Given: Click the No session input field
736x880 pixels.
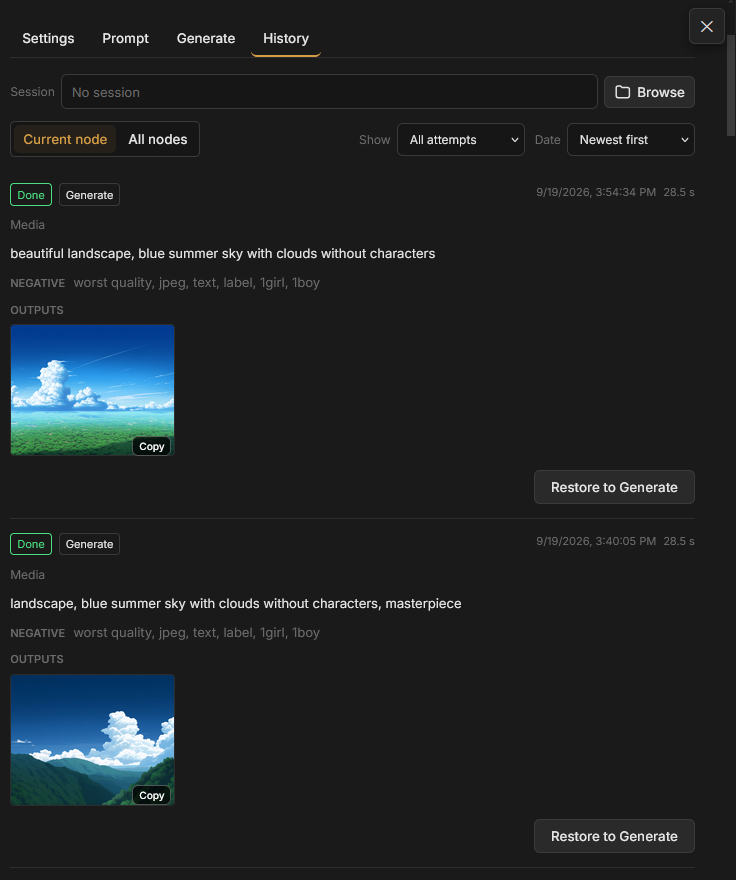Looking at the screenshot, I should (329, 92).
